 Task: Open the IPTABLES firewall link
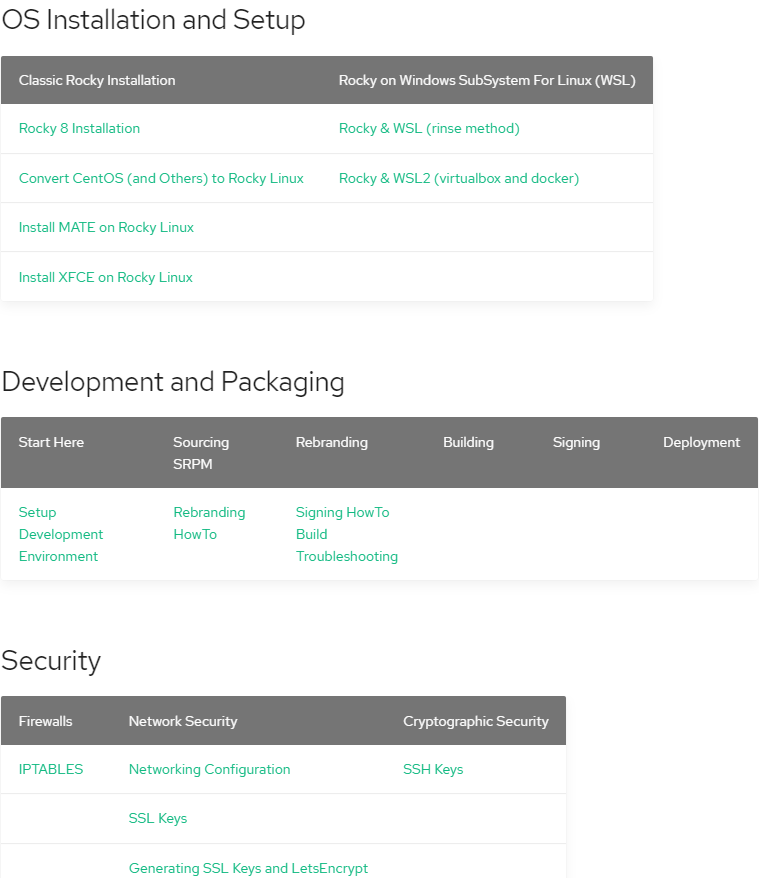(50, 769)
